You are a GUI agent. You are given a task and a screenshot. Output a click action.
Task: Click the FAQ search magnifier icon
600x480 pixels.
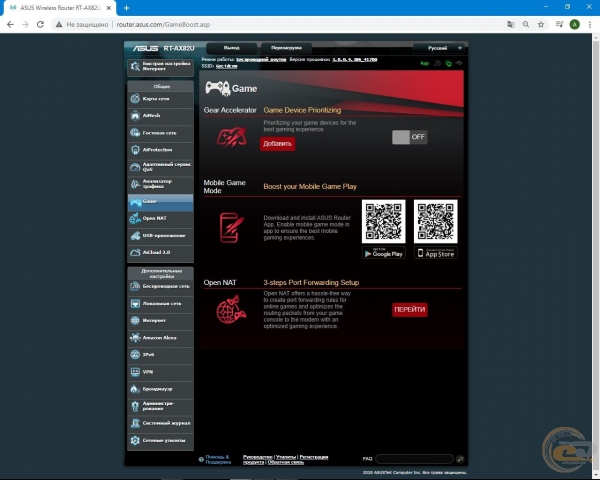460,459
